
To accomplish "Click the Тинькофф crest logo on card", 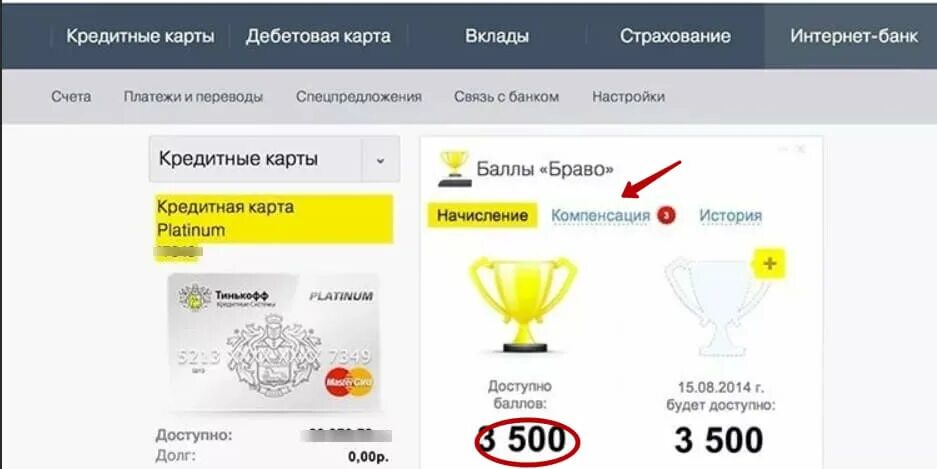I will 195,297.
